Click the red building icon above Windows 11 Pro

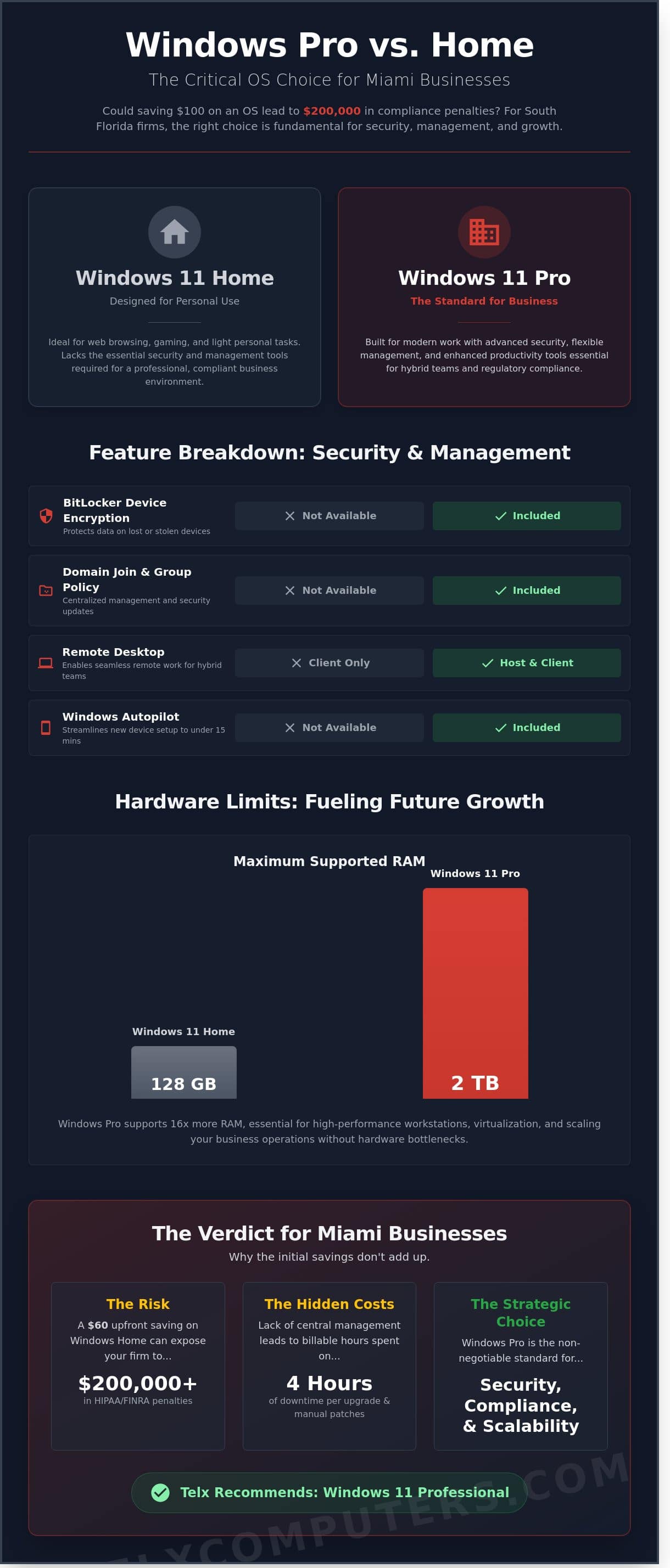(484, 232)
